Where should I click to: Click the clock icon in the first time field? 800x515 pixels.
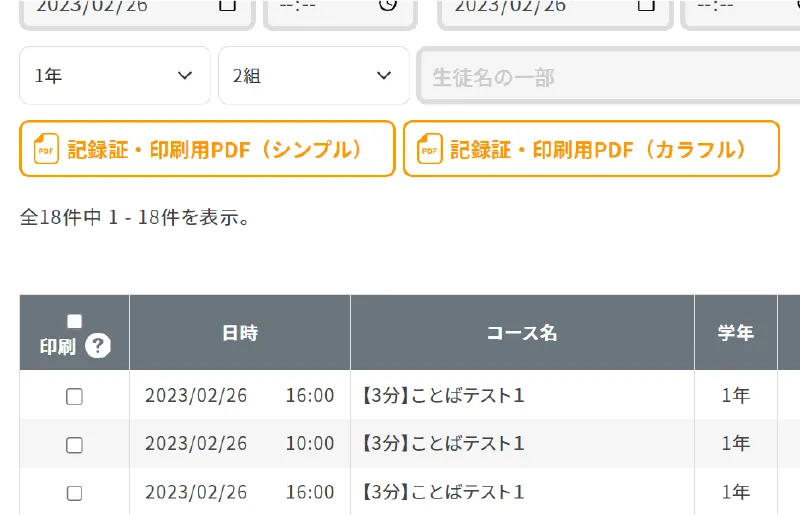pyautogui.click(x=388, y=5)
